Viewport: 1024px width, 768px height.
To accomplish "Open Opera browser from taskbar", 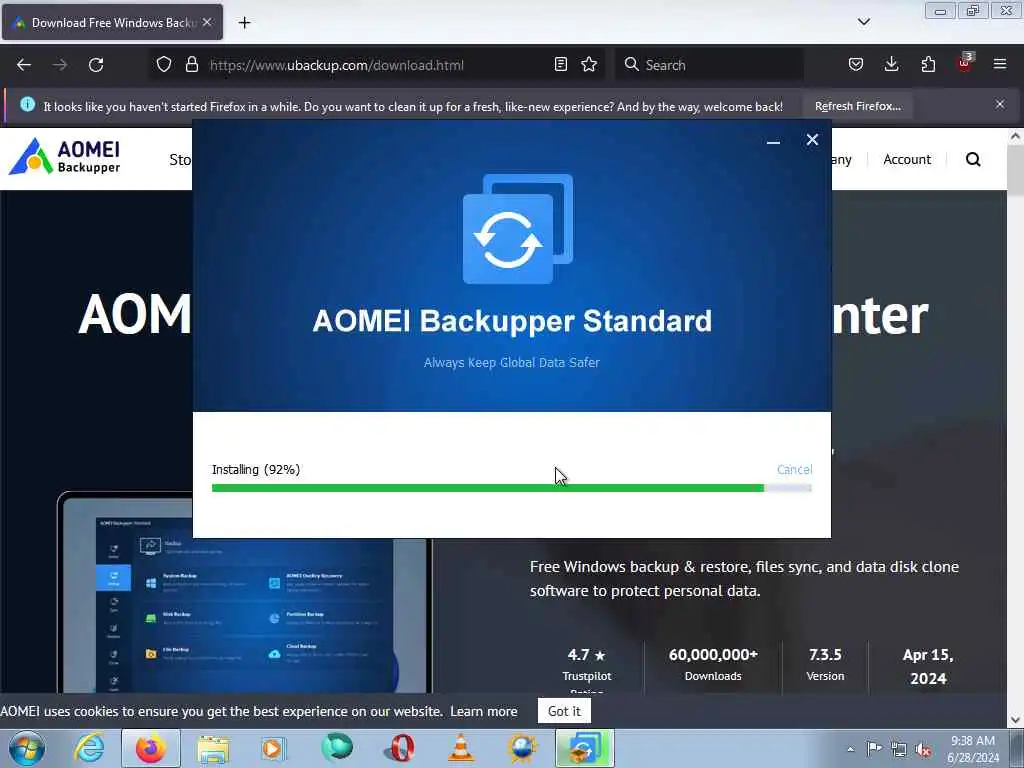I will [400, 748].
